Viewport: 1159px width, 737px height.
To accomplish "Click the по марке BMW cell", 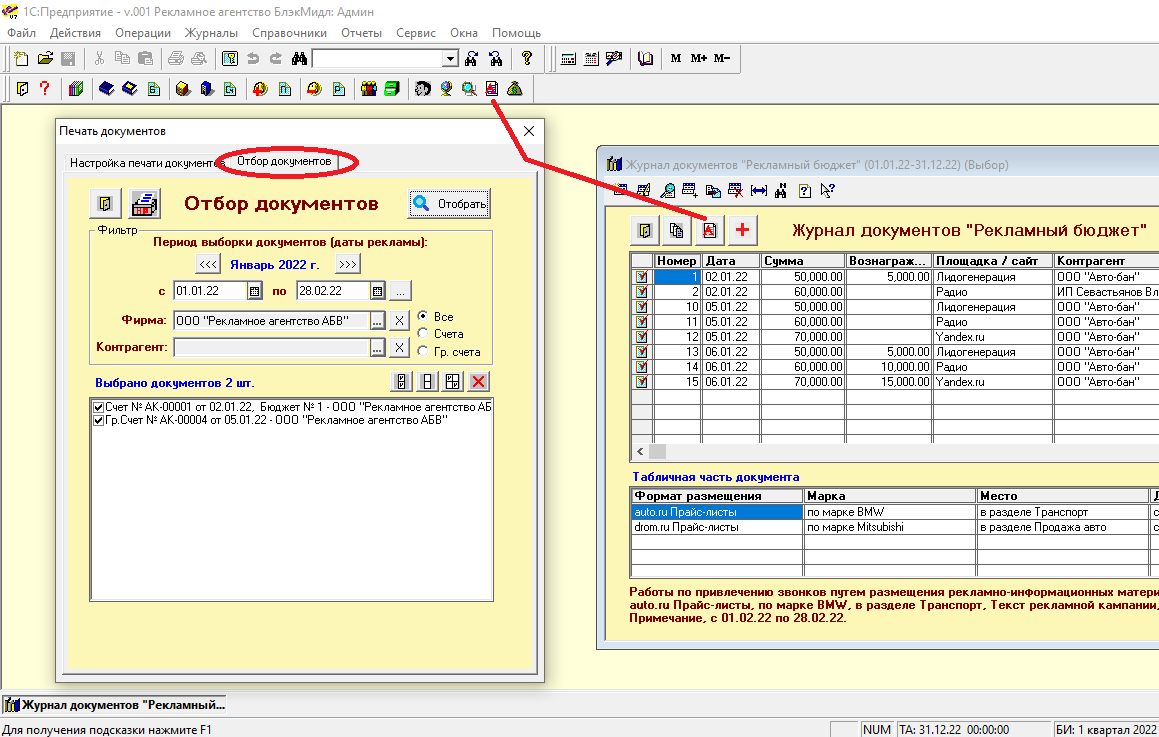I will (x=889, y=512).
